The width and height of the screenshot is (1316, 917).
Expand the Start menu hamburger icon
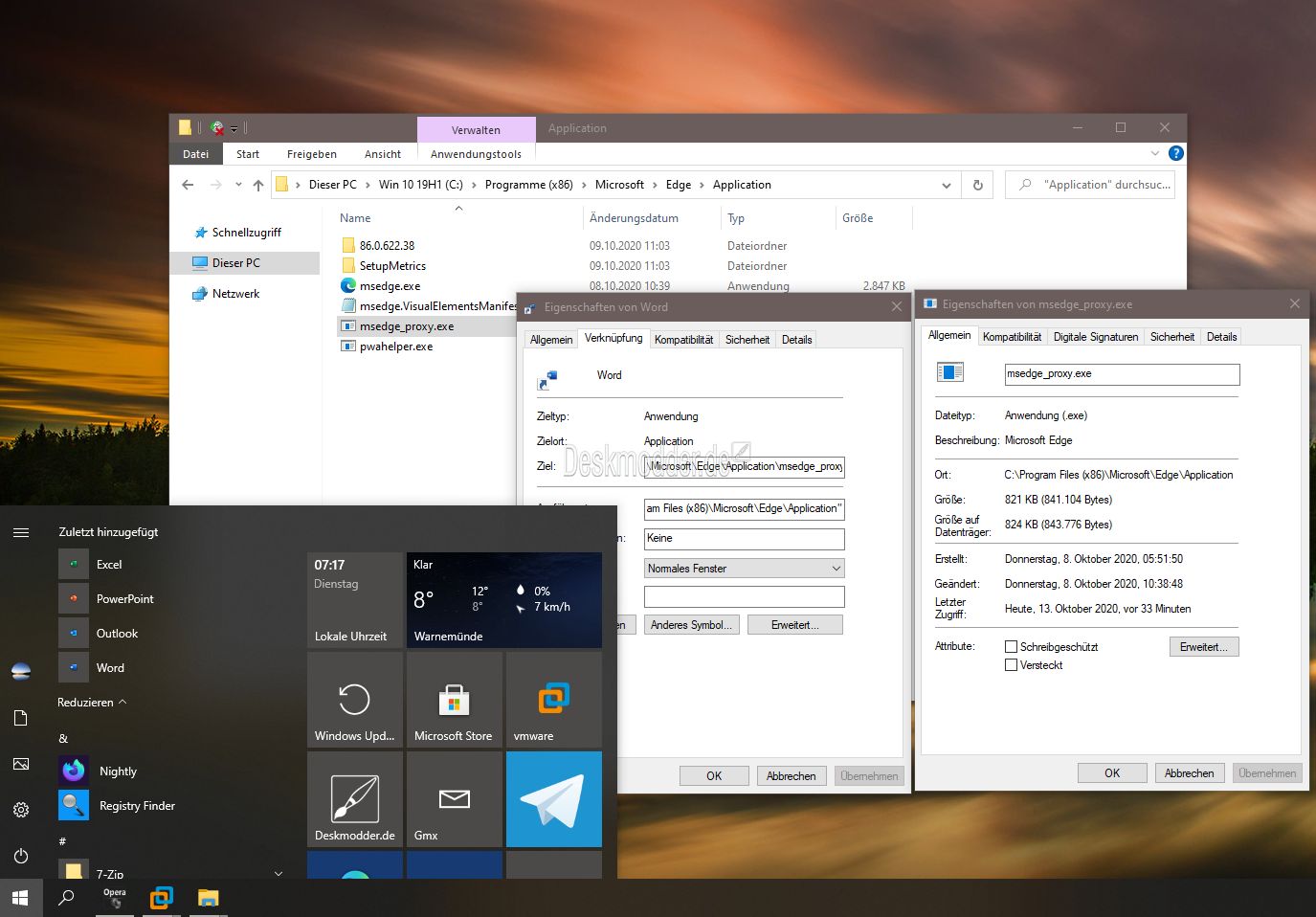pos(21,532)
